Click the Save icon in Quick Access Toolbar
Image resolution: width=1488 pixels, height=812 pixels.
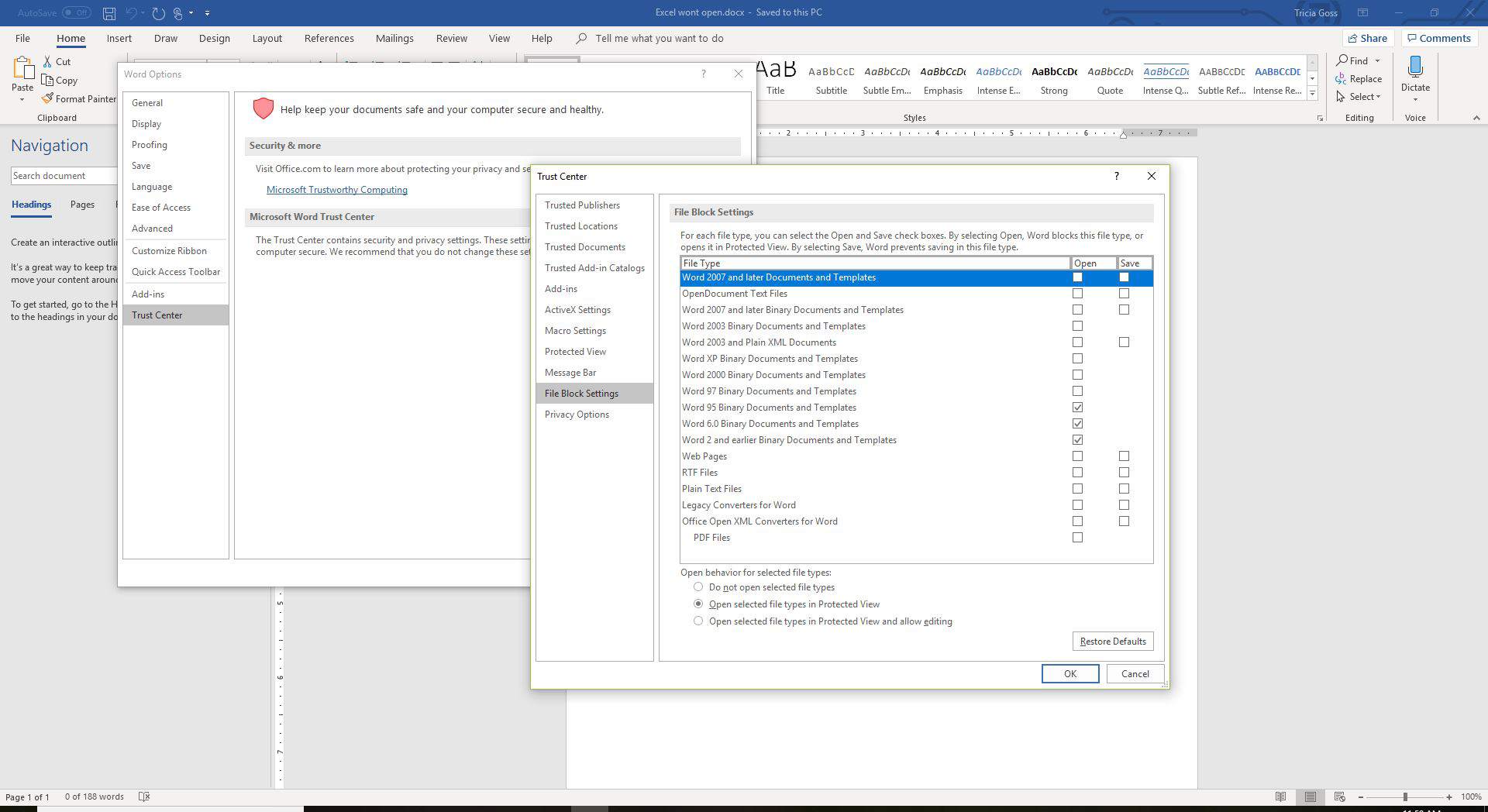pos(109,13)
